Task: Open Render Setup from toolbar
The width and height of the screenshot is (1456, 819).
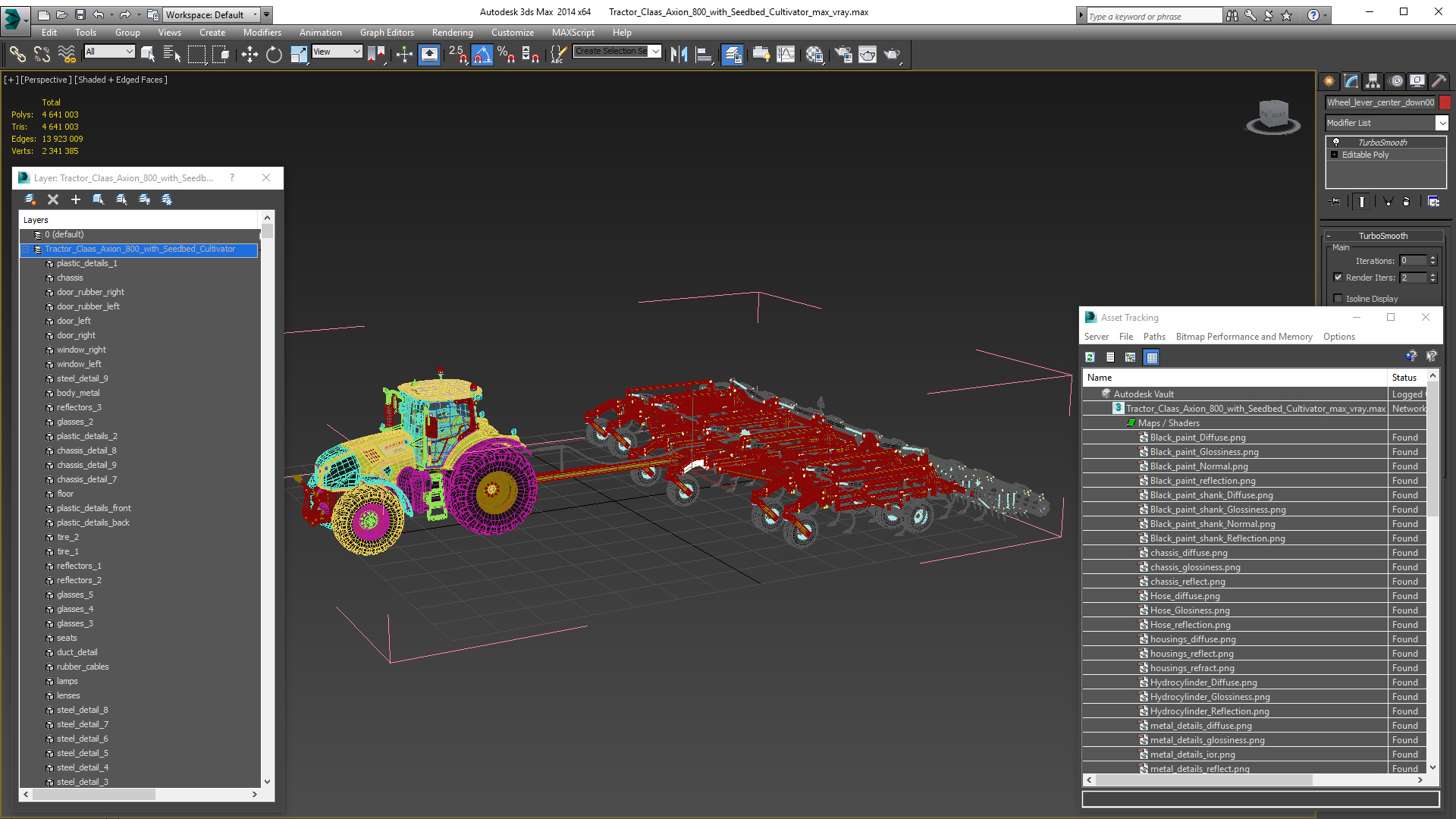Action: [x=843, y=54]
